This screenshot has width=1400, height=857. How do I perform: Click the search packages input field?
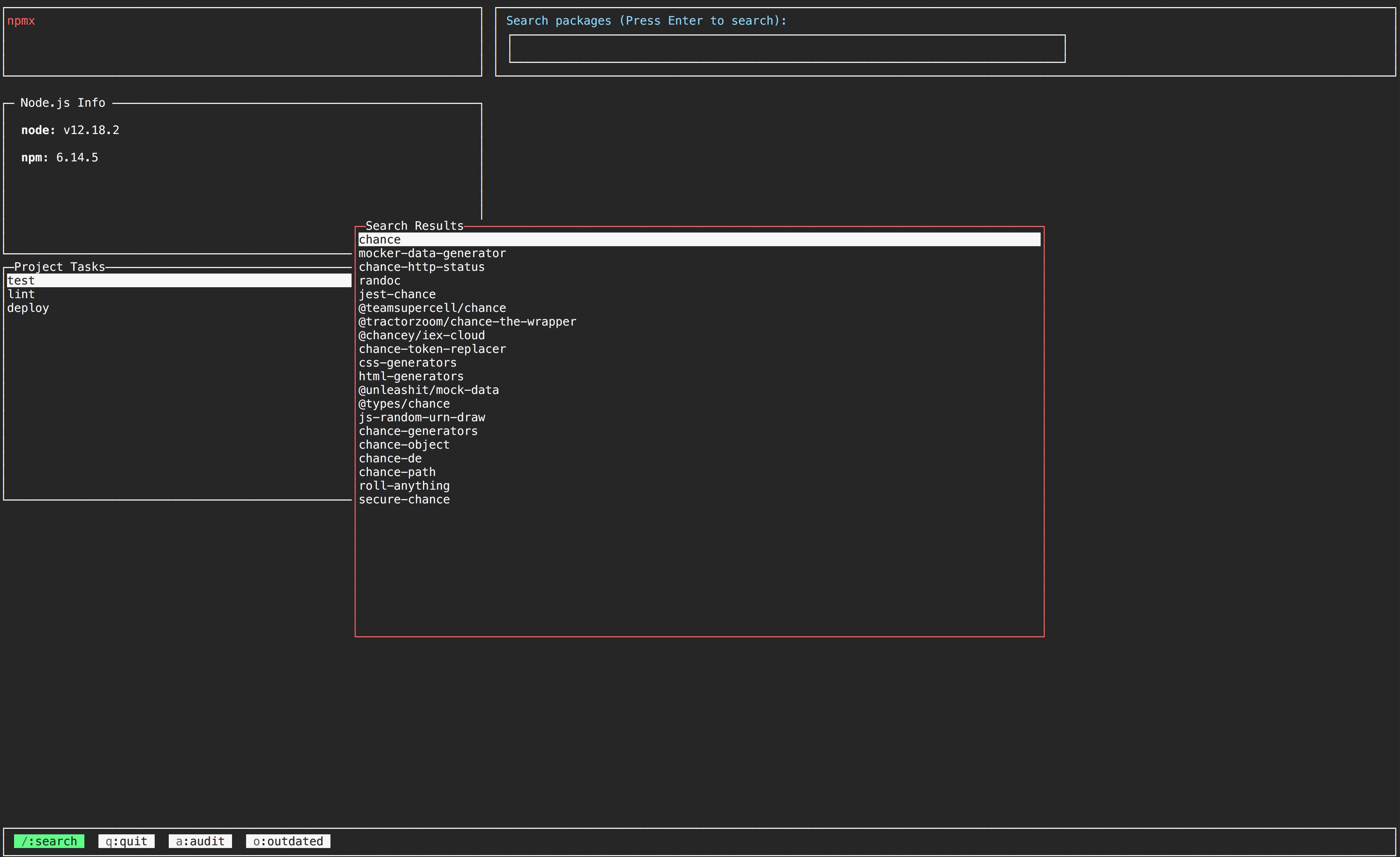786,49
